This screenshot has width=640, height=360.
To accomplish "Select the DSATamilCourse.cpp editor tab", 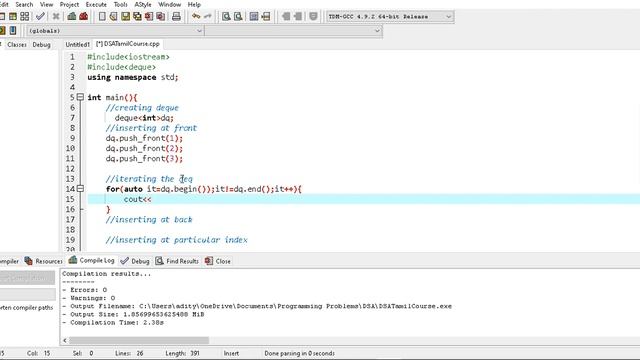I will pos(128,44).
